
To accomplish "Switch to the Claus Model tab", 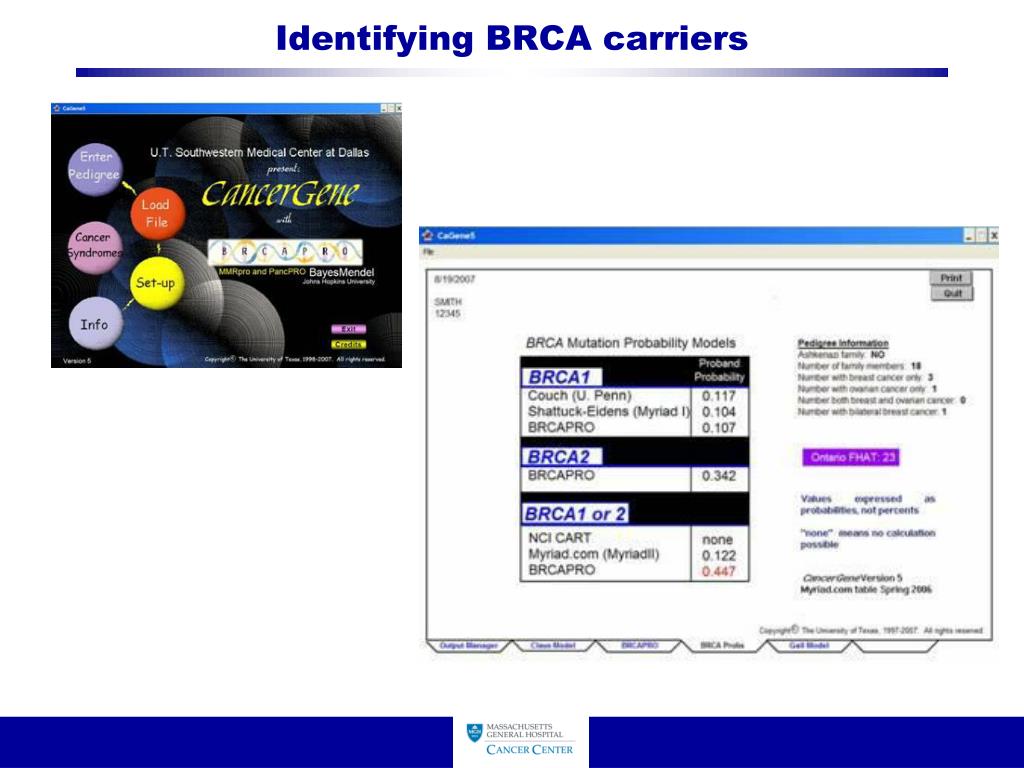I will tap(552, 645).
